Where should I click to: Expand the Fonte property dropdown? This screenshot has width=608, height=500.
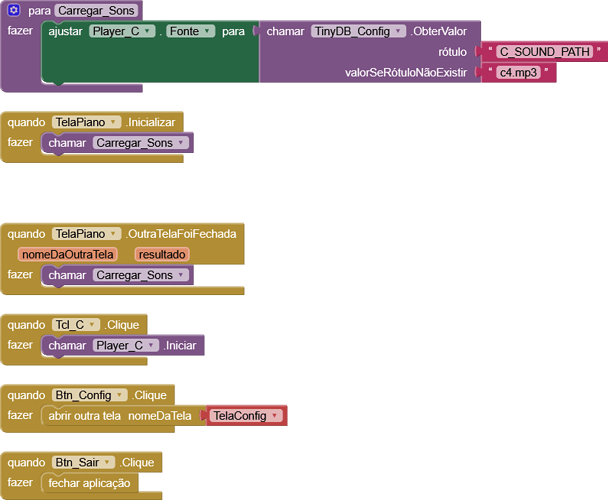click(x=208, y=31)
